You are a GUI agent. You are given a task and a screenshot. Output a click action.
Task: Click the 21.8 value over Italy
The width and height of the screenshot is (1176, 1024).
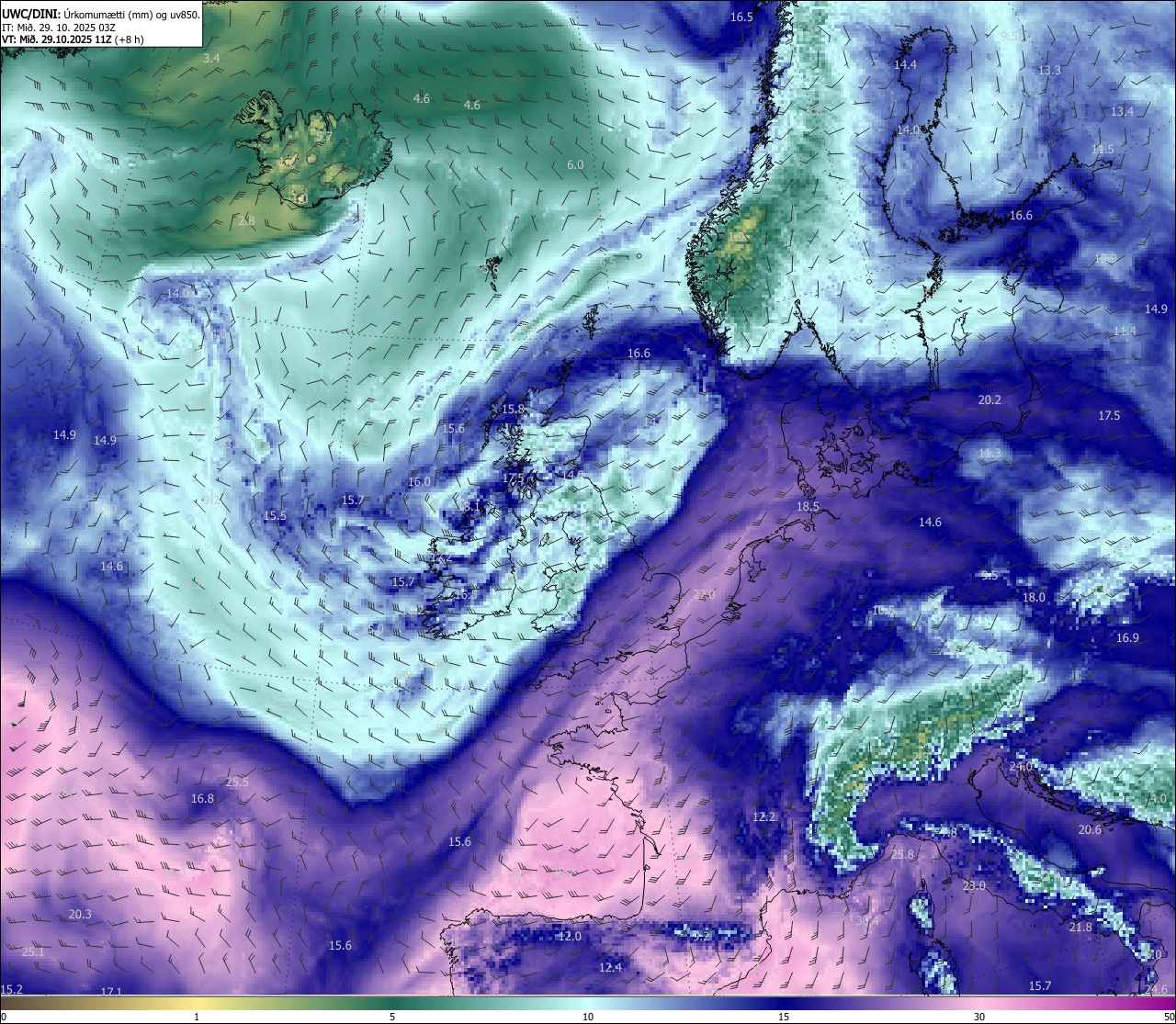[x=1080, y=927]
